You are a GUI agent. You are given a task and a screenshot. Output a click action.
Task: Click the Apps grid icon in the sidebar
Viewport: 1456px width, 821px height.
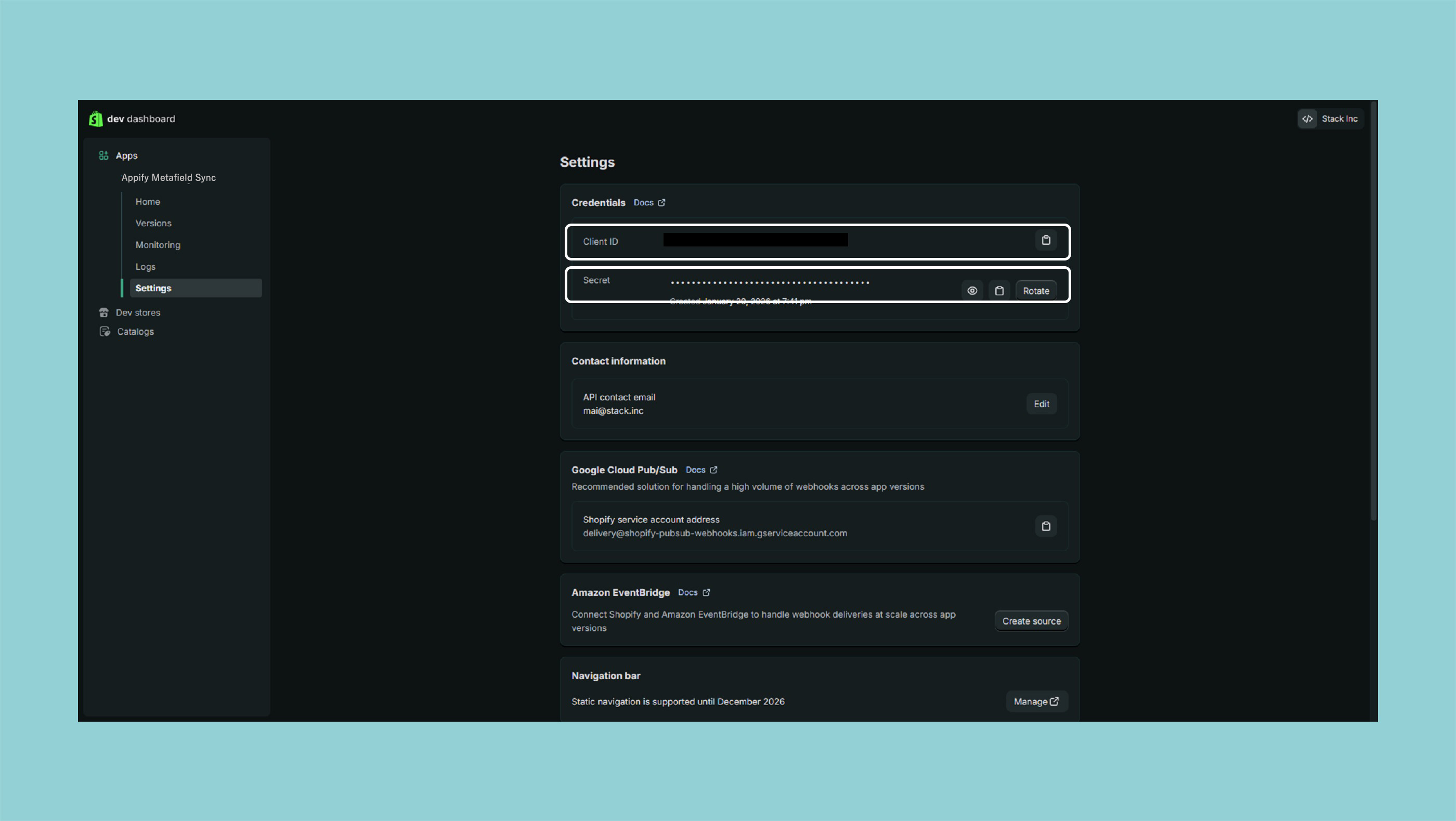[103, 155]
